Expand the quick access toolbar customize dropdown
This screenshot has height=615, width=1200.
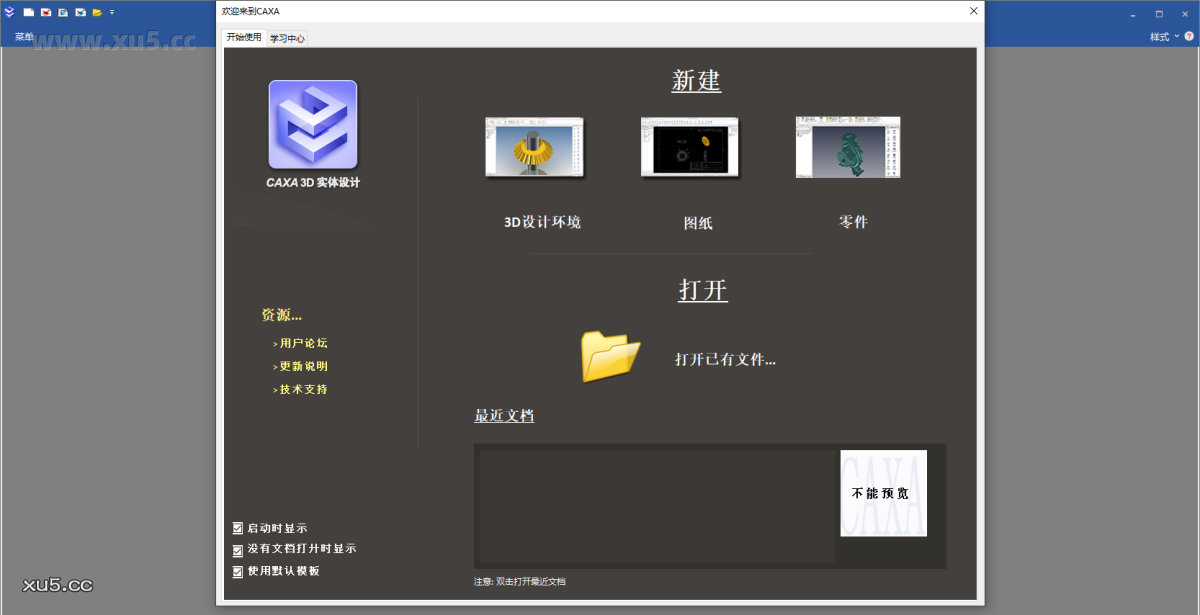click(x=112, y=12)
